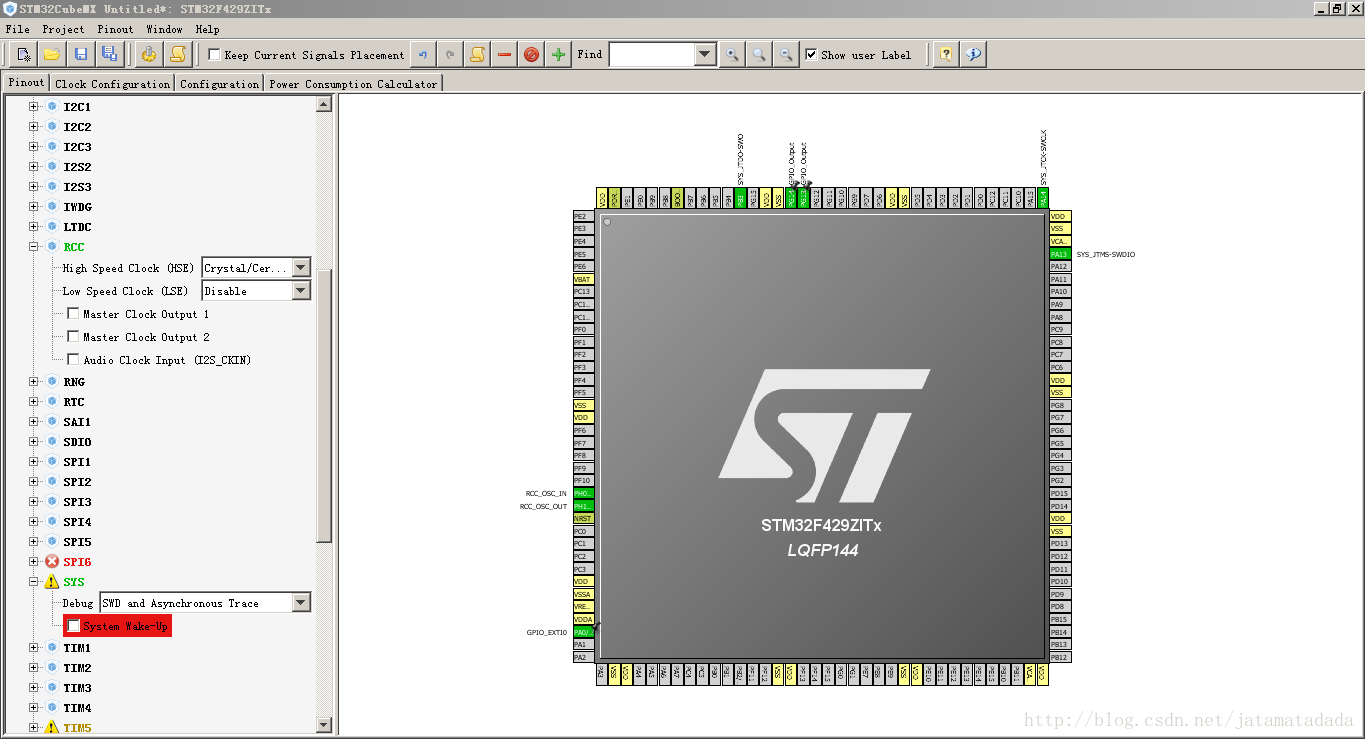Click the peripheral icon beside LTDC
Image resolution: width=1365 pixels, height=740 pixels.
pos(52,227)
